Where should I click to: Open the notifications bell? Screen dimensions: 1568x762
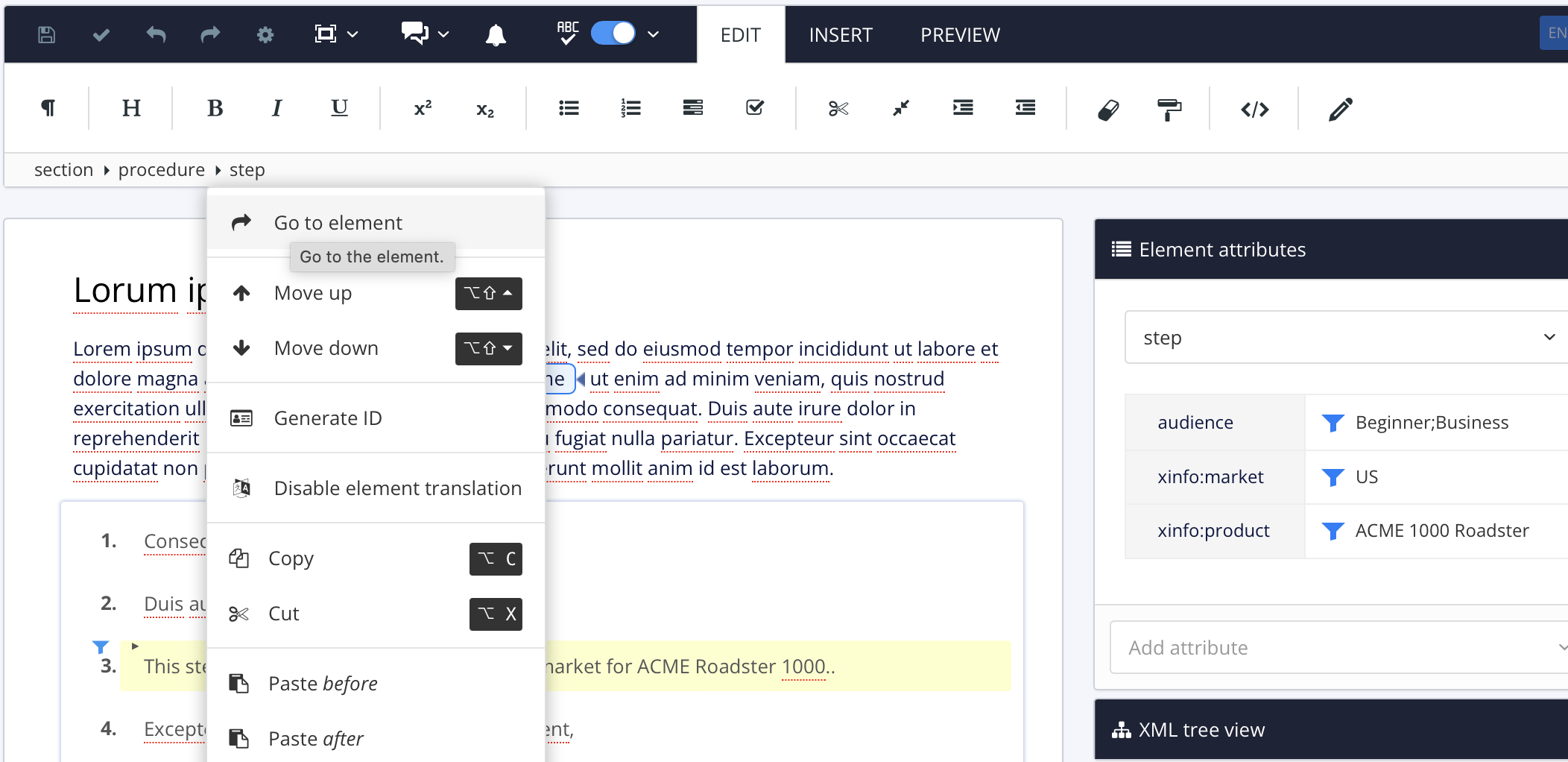click(x=496, y=35)
